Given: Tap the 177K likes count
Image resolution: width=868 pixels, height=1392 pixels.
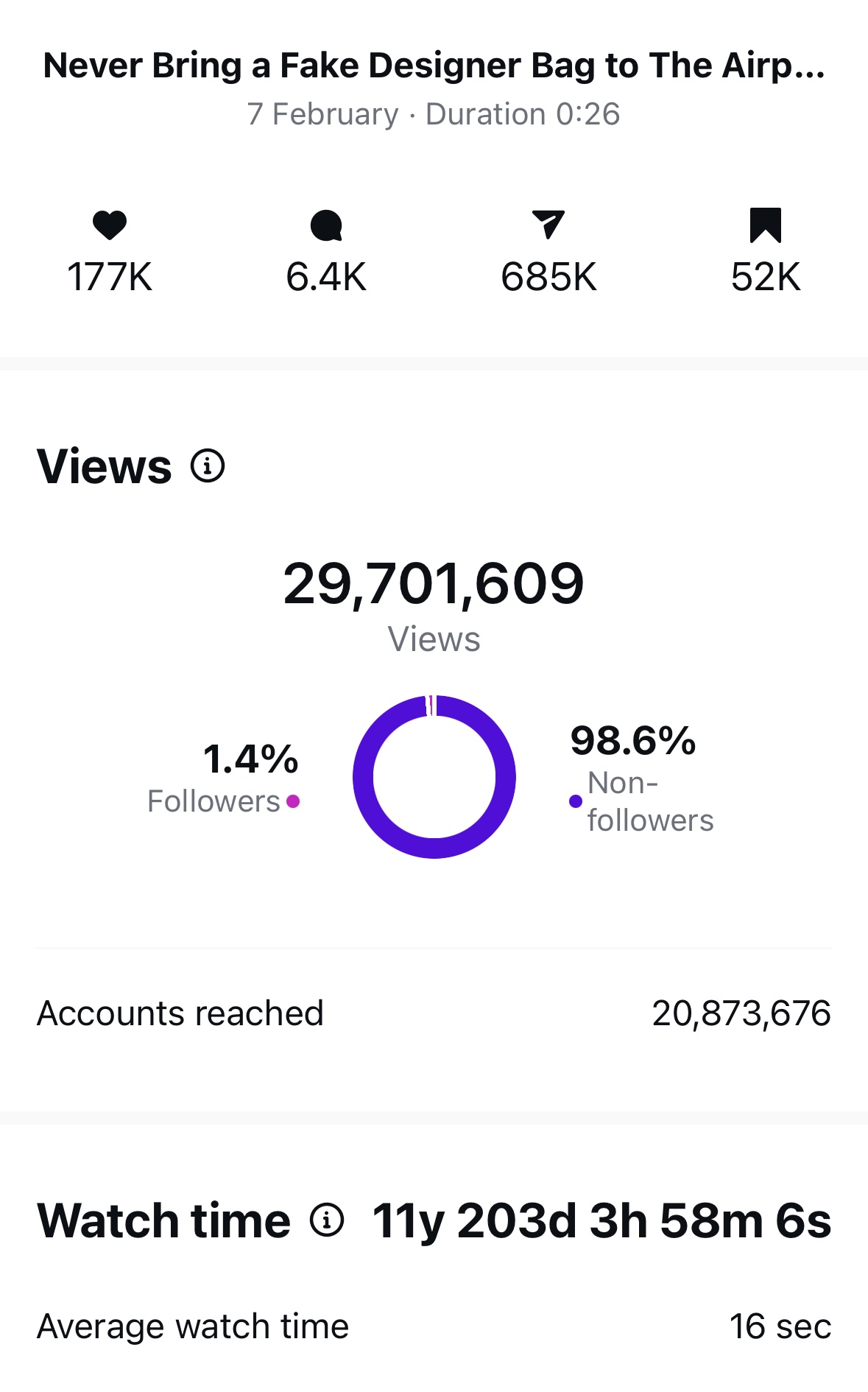Looking at the screenshot, I should coord(110,277).
